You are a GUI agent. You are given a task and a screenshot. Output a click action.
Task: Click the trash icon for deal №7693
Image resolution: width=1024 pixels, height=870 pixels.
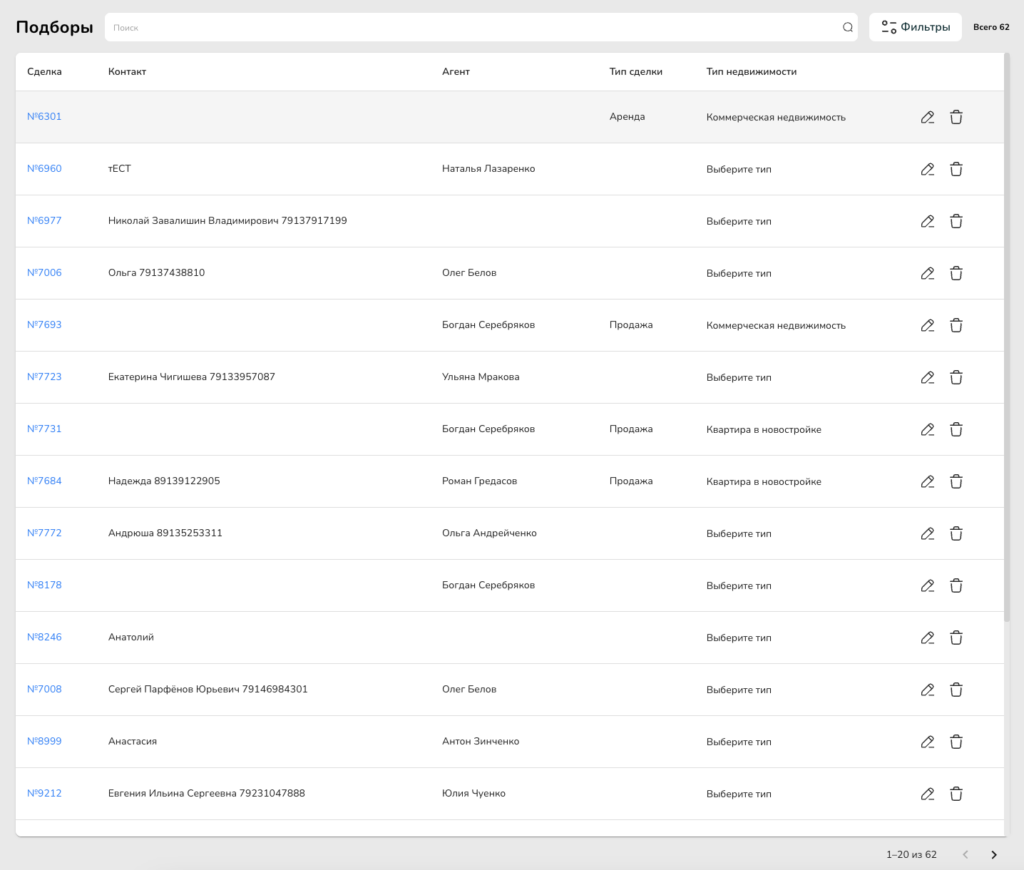pos(956,325)
